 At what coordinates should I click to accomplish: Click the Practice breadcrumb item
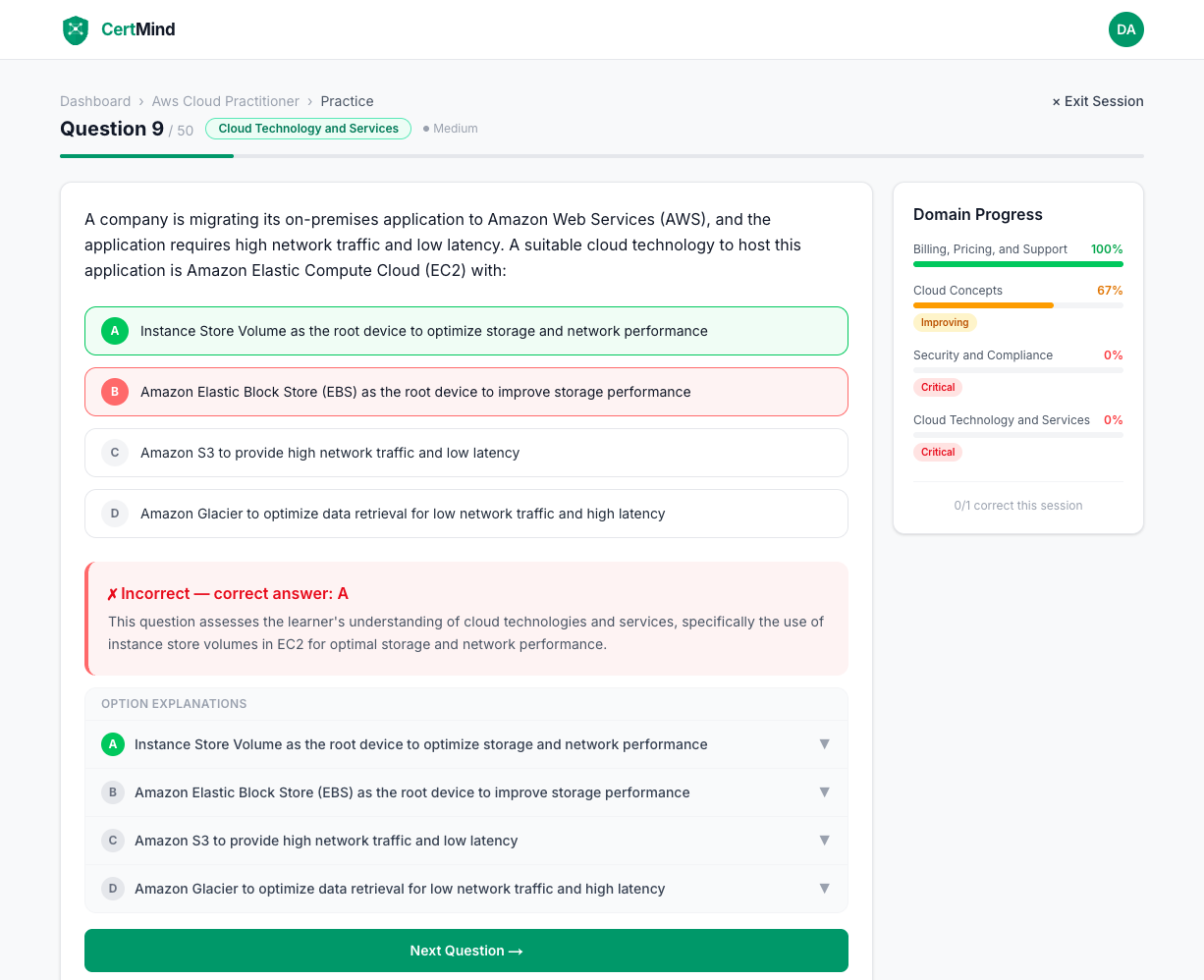(347, 101)
